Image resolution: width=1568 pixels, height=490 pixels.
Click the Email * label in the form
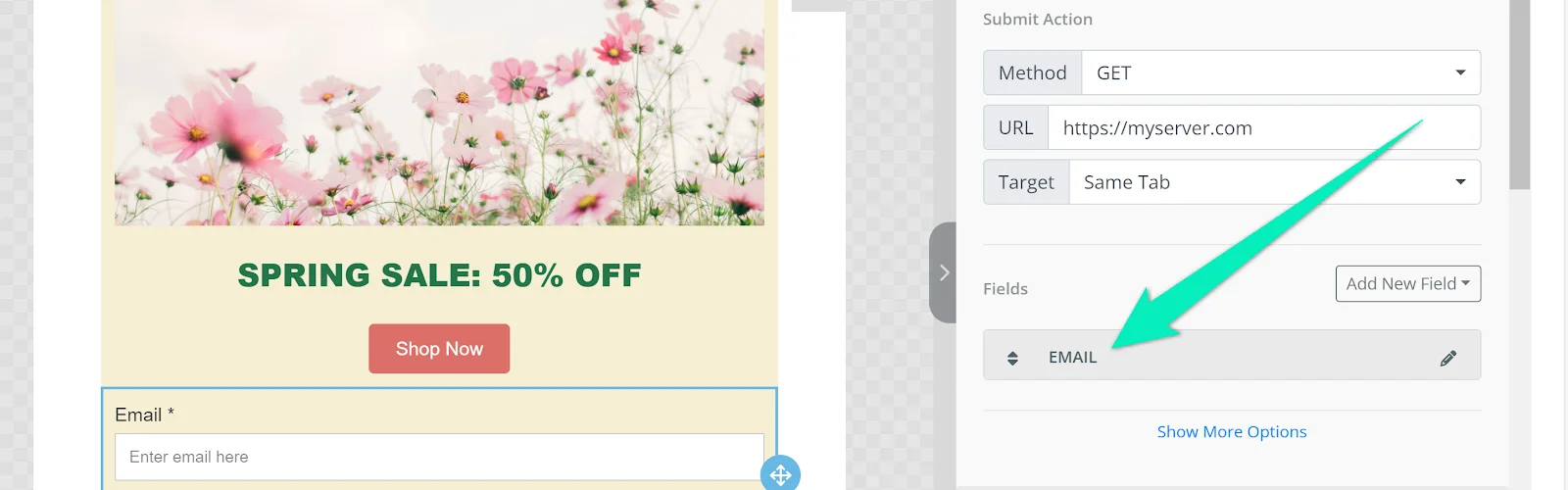point(144,415)
